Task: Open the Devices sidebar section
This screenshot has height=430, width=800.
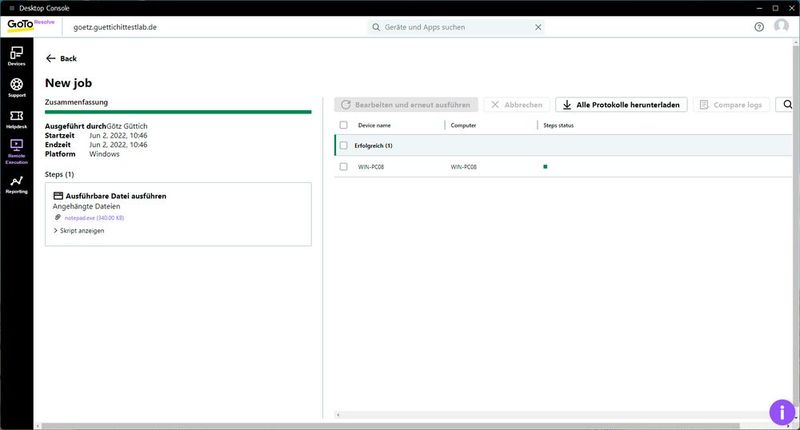Action: [16, 56]
